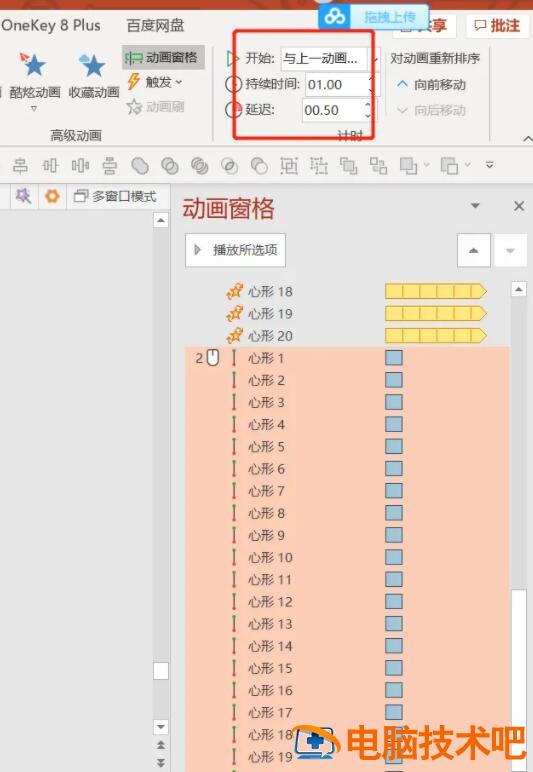Open the 动画窗格 pane options arrow
This screenshot has height=772, width=533.
click(x=475, y=205)
